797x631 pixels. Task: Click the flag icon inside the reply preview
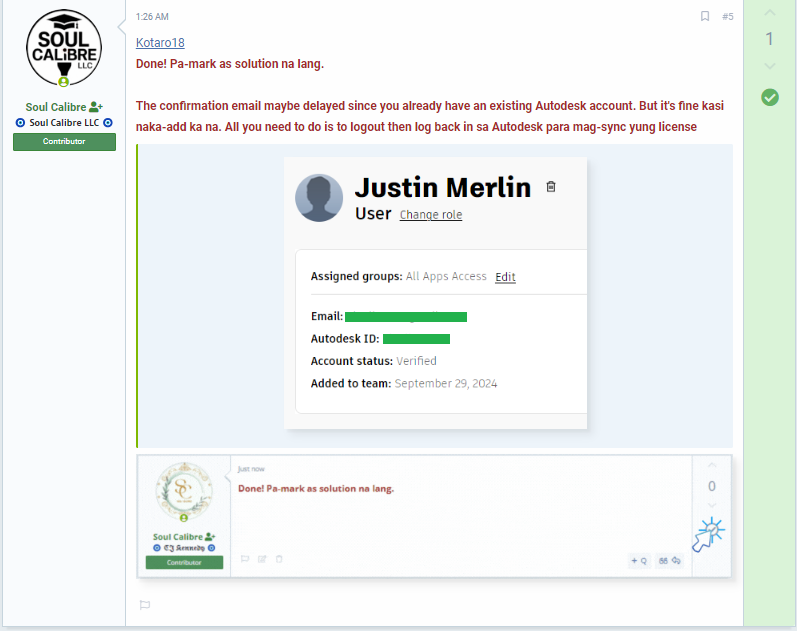click(245, 559)
